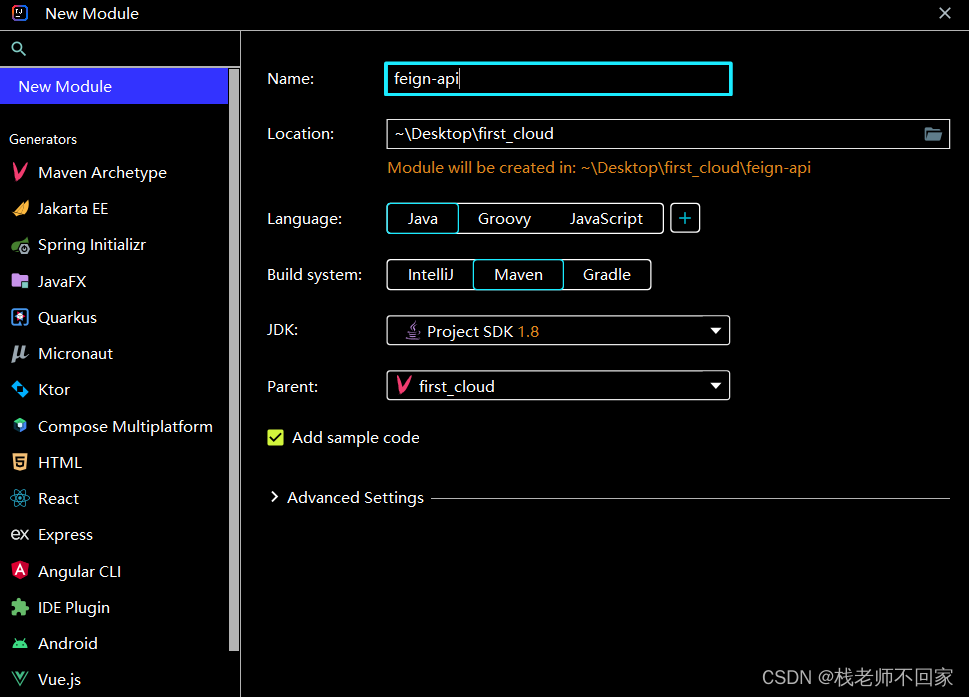Click the Micronaut generator label
Viewport: 969px width, 697px height.
75,353
